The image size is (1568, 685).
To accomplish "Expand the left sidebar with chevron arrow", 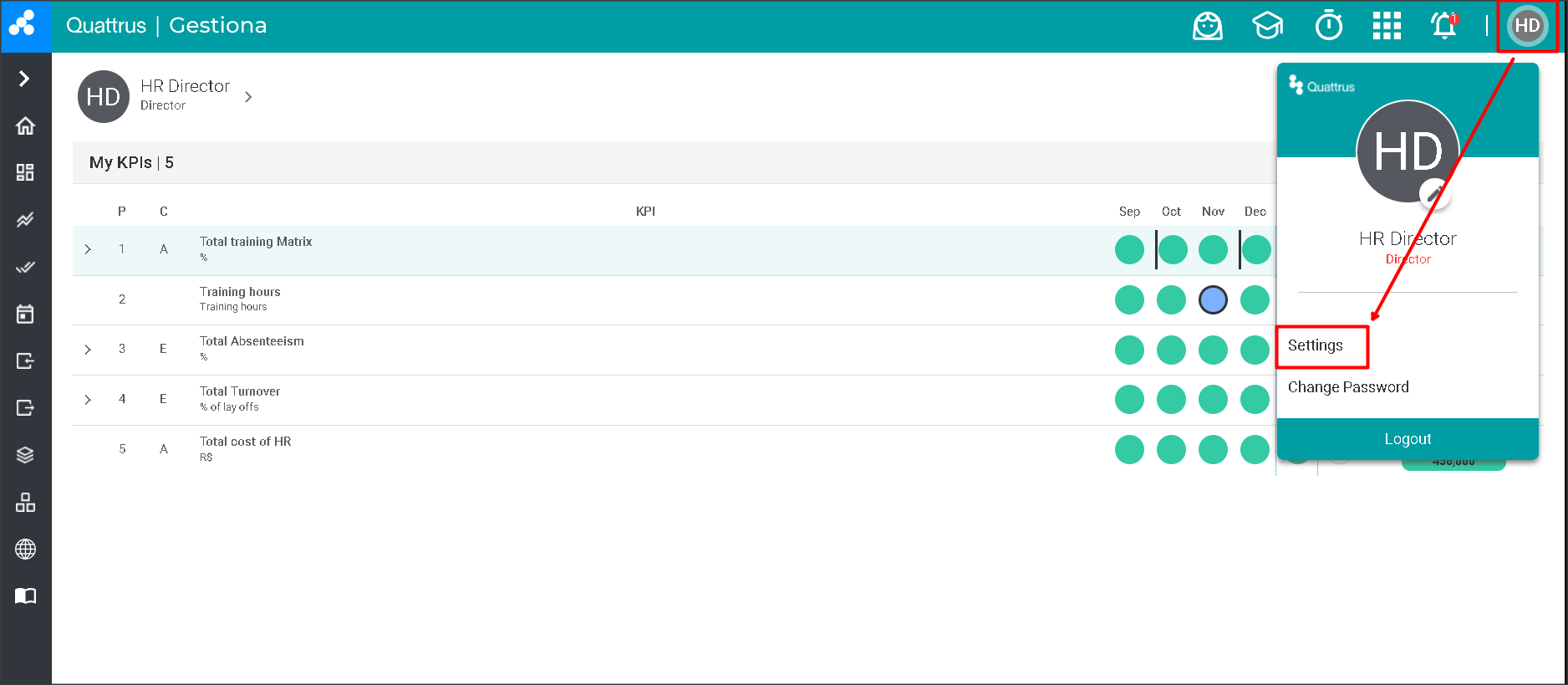I will click(25, 79).
